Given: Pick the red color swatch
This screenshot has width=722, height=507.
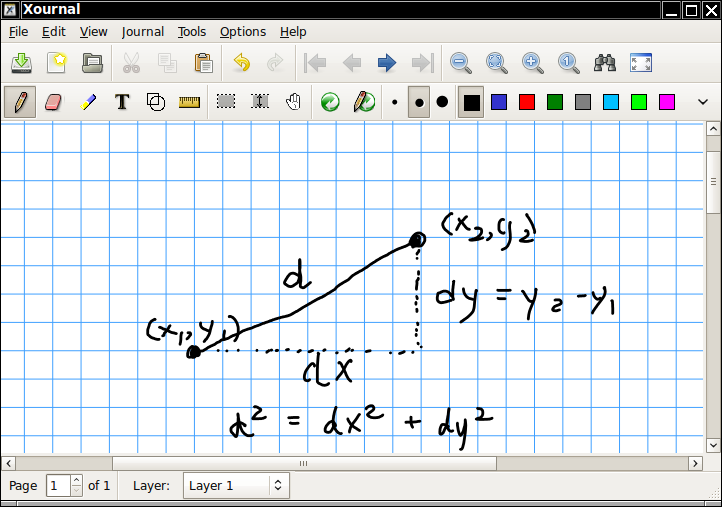Looking at the screenshot, I should coord(527,102).
